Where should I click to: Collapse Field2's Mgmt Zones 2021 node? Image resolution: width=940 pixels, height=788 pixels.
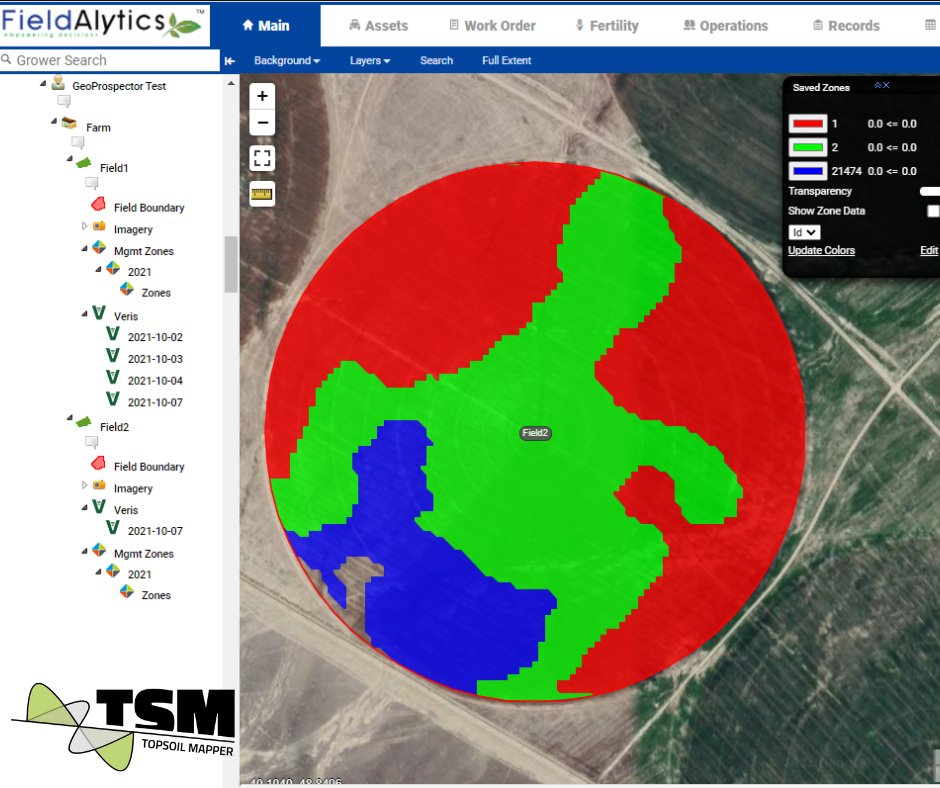[98, 572]
